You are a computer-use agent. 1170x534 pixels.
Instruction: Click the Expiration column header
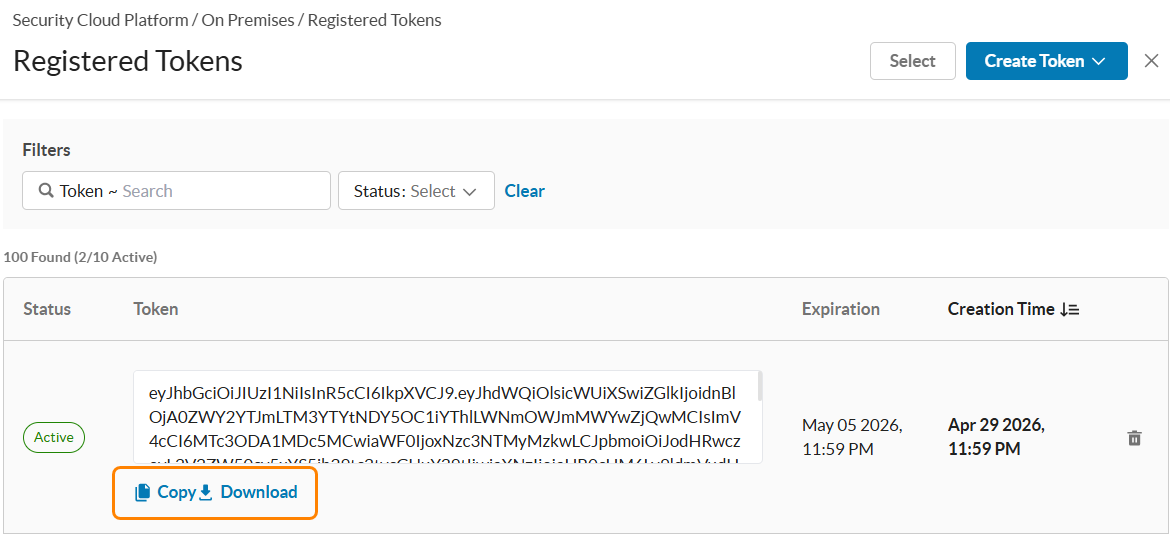coord(841,310)
